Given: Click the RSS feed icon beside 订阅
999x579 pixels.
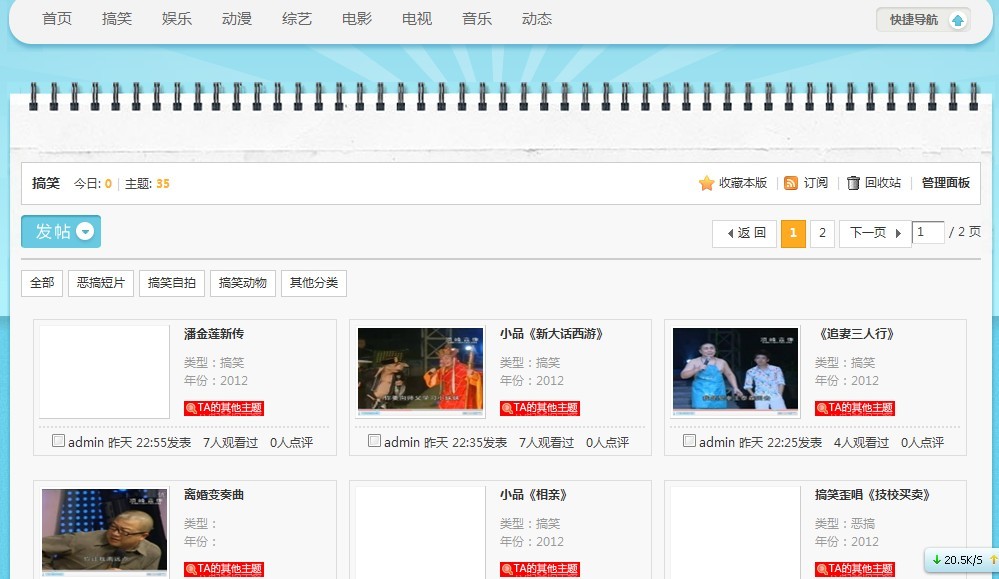Looking at the screenshot, I should pos(791,183).
